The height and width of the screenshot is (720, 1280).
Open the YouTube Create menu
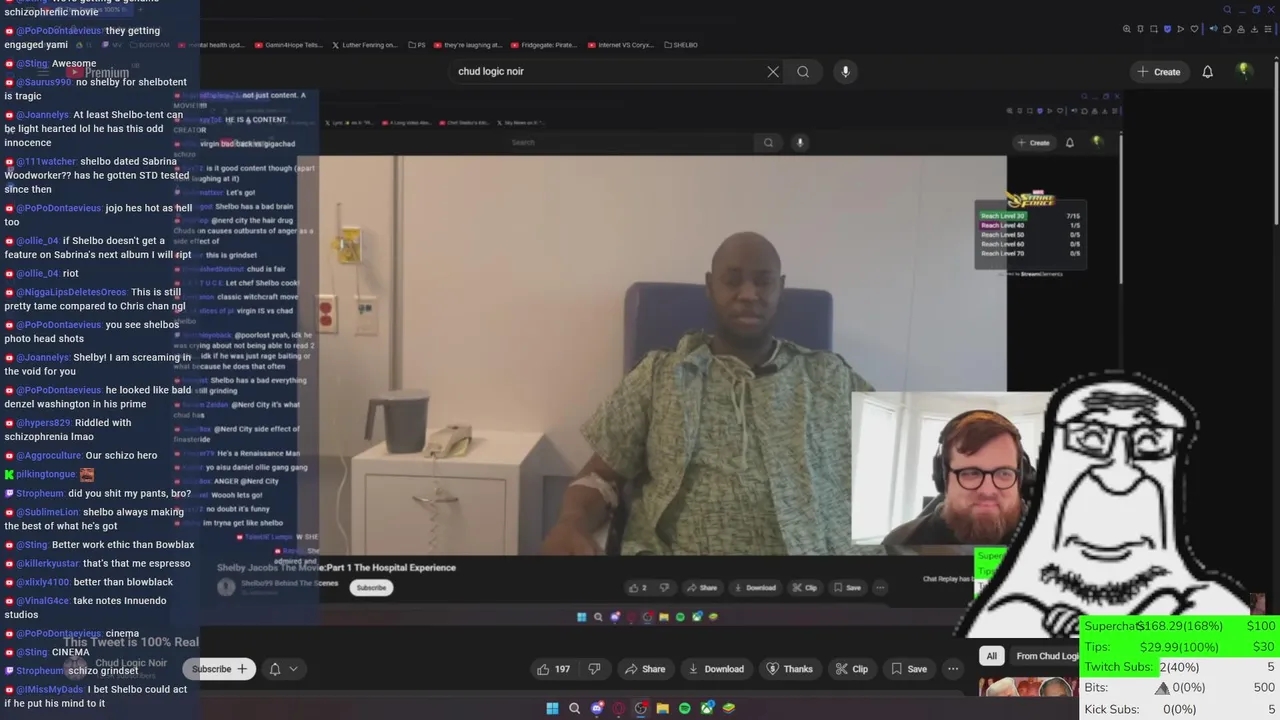click(1159, 72)
